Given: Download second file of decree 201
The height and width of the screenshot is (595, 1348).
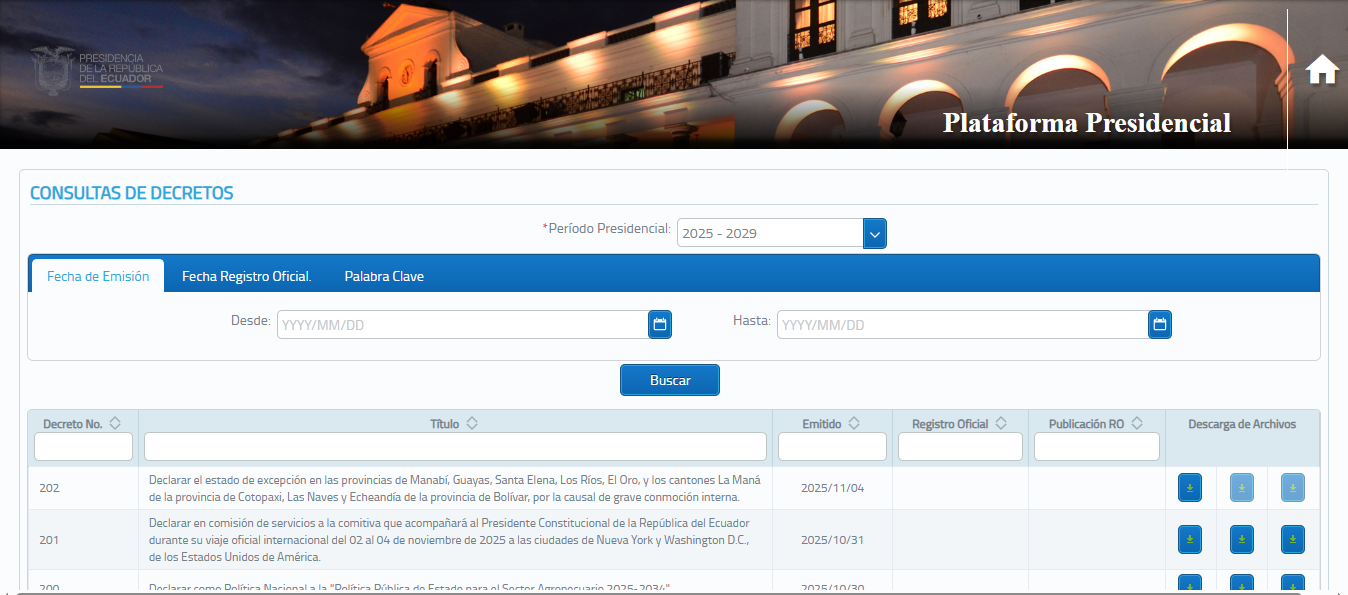Looking at the screenshot, I should point(1241,540).
